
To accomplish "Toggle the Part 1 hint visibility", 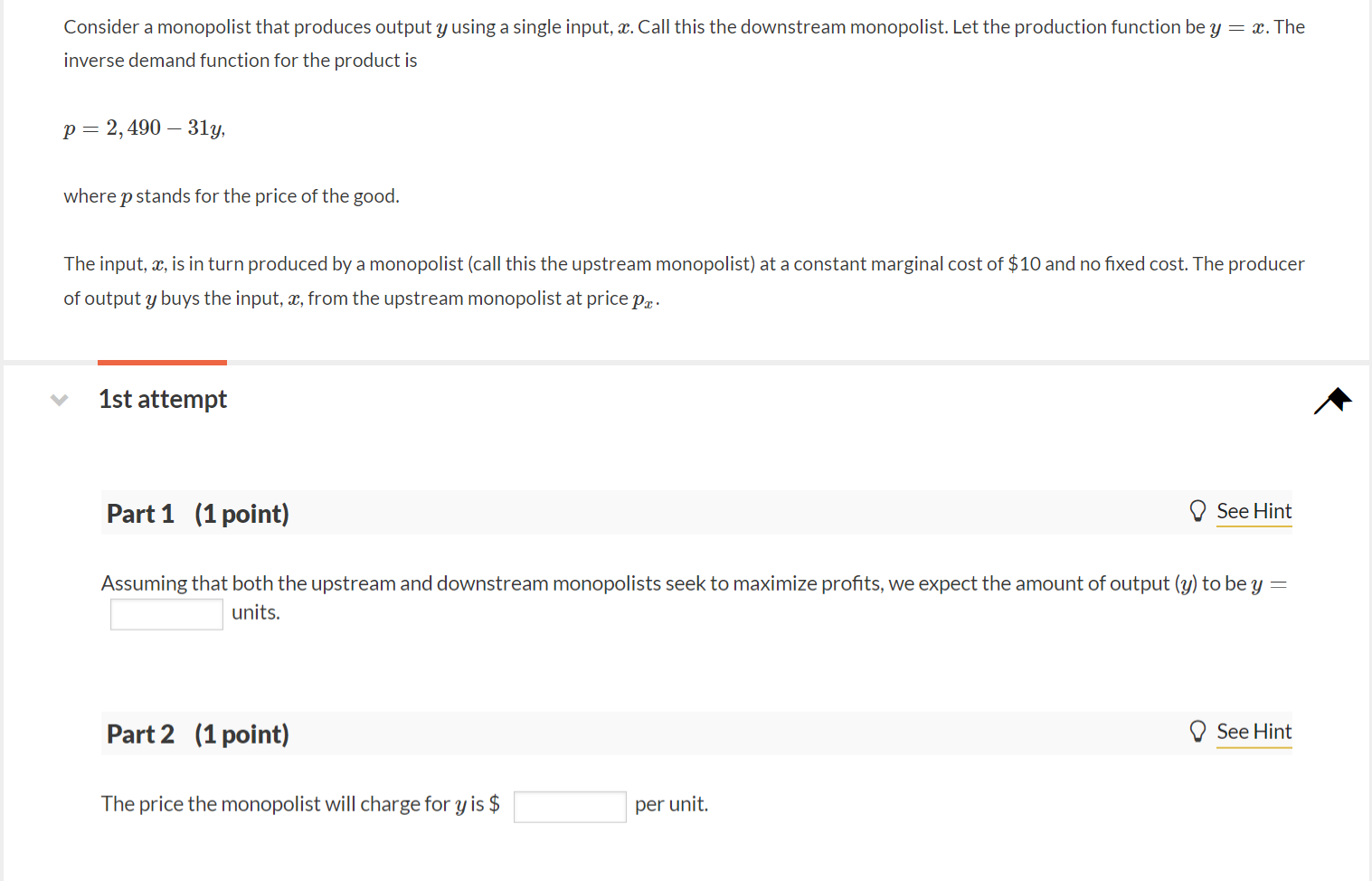I will click(x=1254, y=511).
